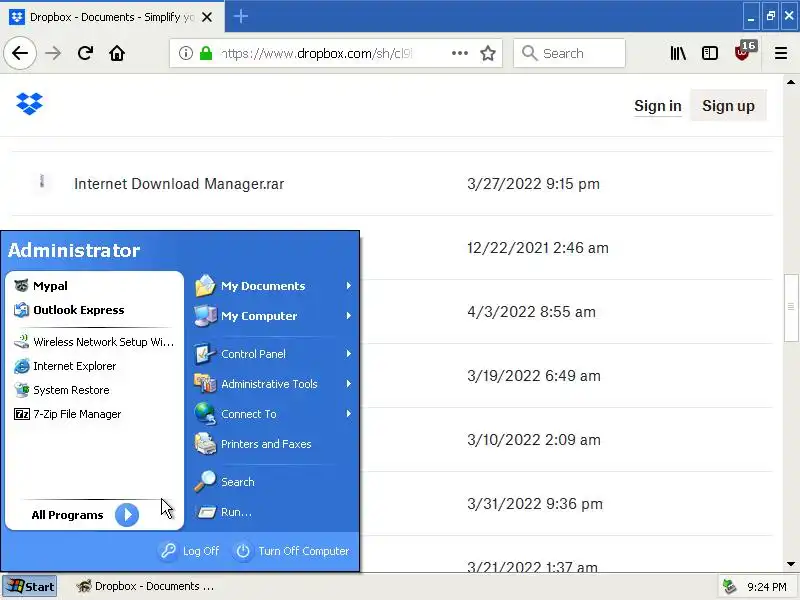Select date 3/31/2022 9:36 pm

(x=535, y=504)
